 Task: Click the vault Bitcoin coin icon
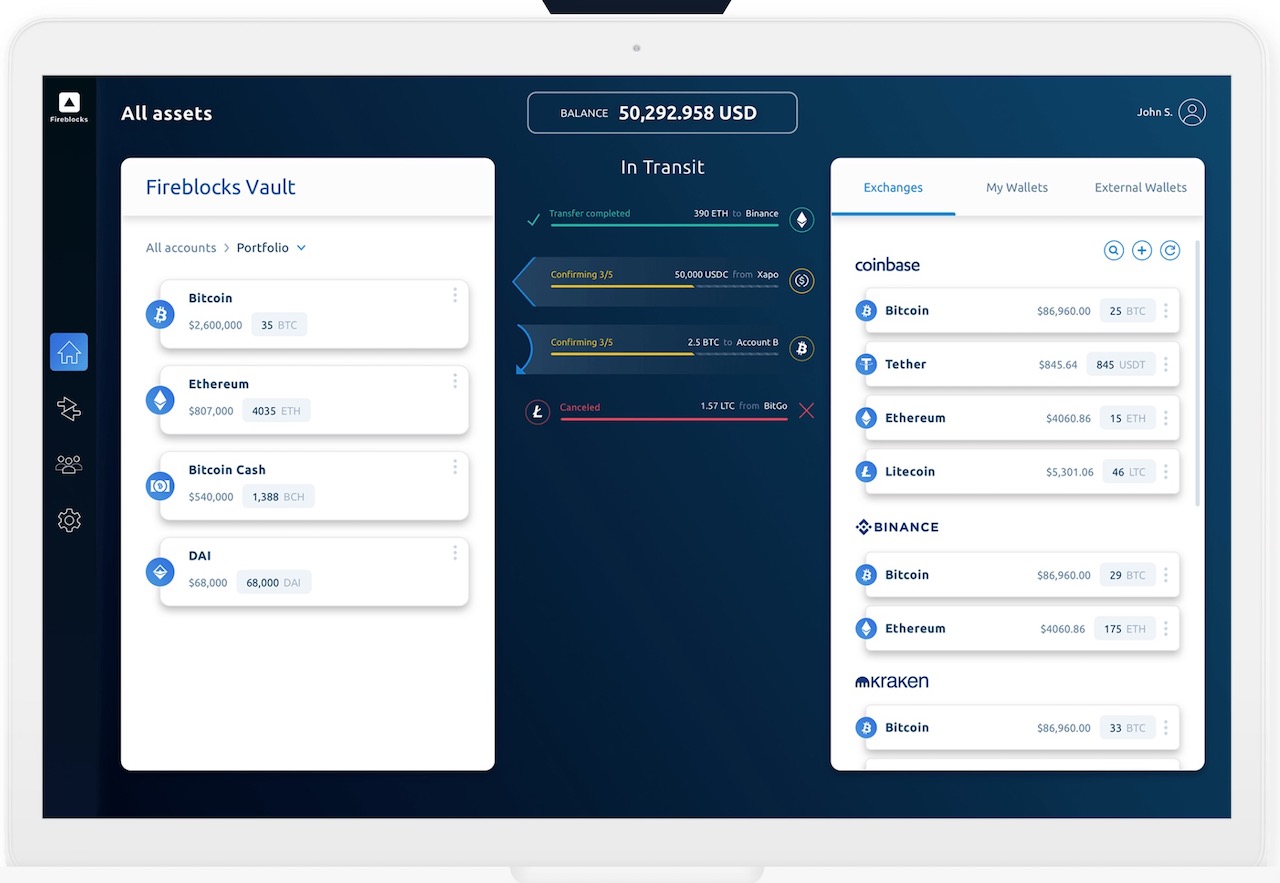coord(160,315)
